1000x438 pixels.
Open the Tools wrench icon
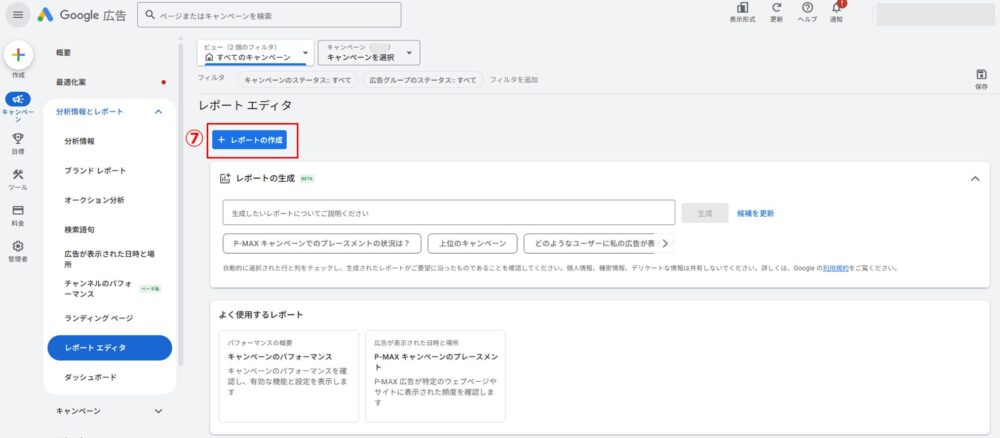point(18,175)
